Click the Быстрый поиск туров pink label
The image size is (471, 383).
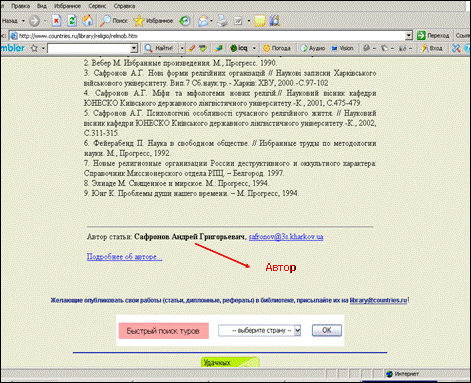click(164, 331)
